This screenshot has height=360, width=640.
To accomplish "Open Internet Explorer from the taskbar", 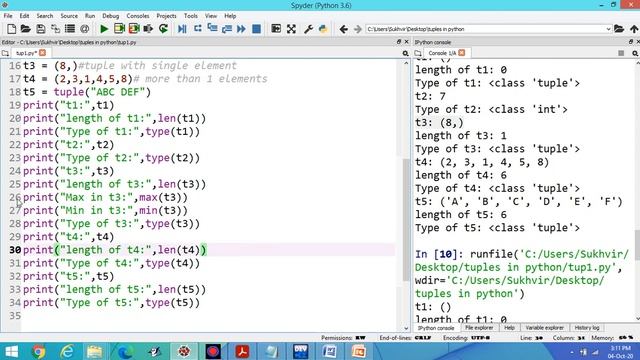I will (67, 351).
